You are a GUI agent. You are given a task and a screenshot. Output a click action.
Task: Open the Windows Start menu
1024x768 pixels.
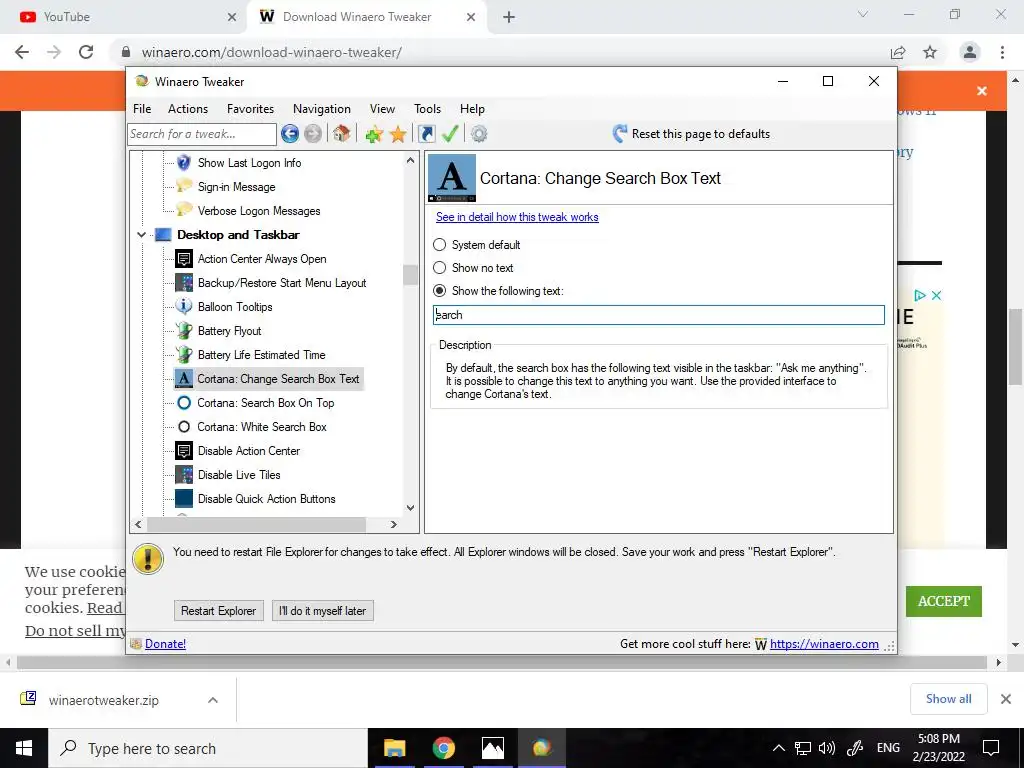point(24,748)
